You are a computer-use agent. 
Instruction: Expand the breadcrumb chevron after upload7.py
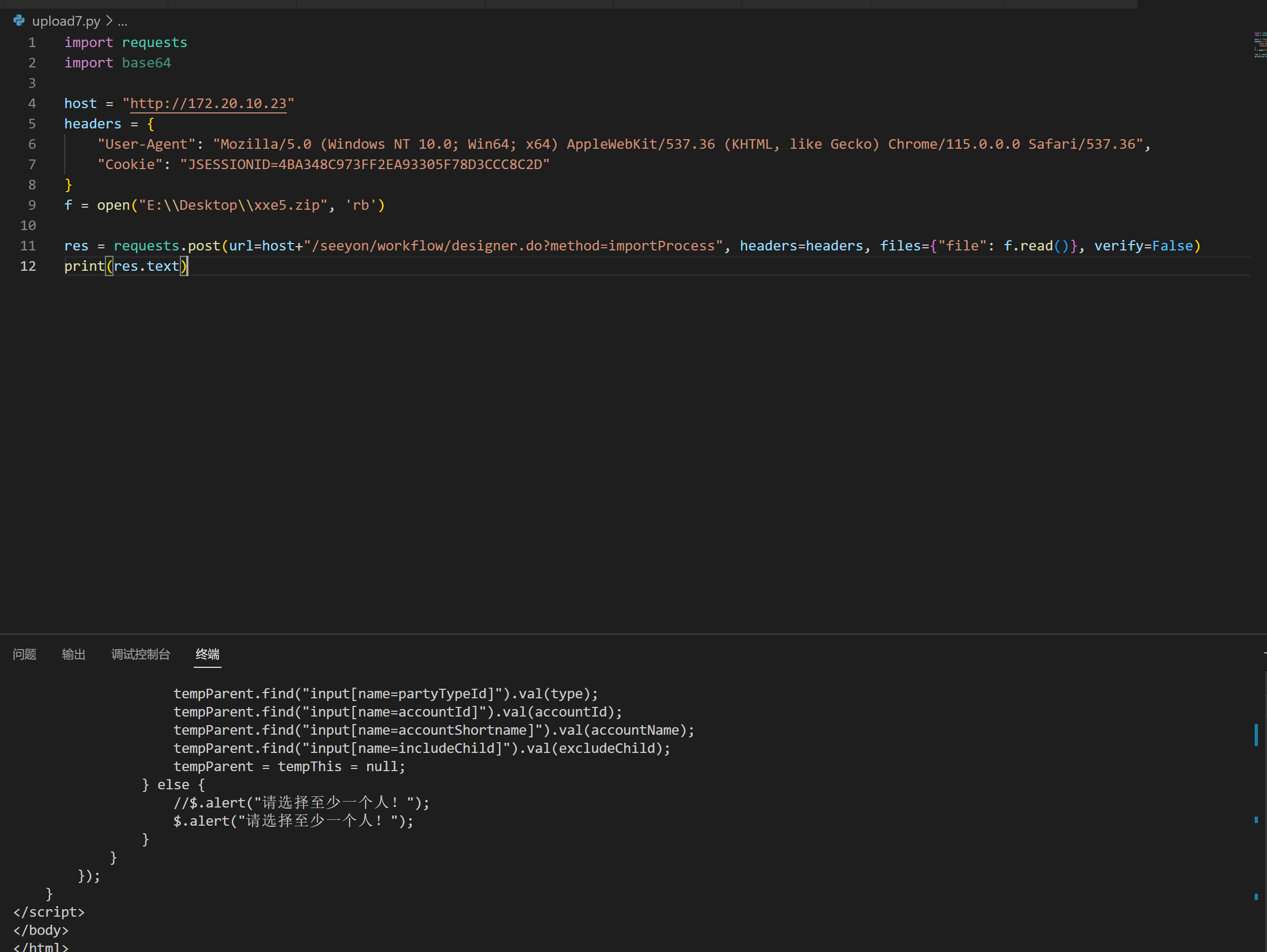coord(109,21)
